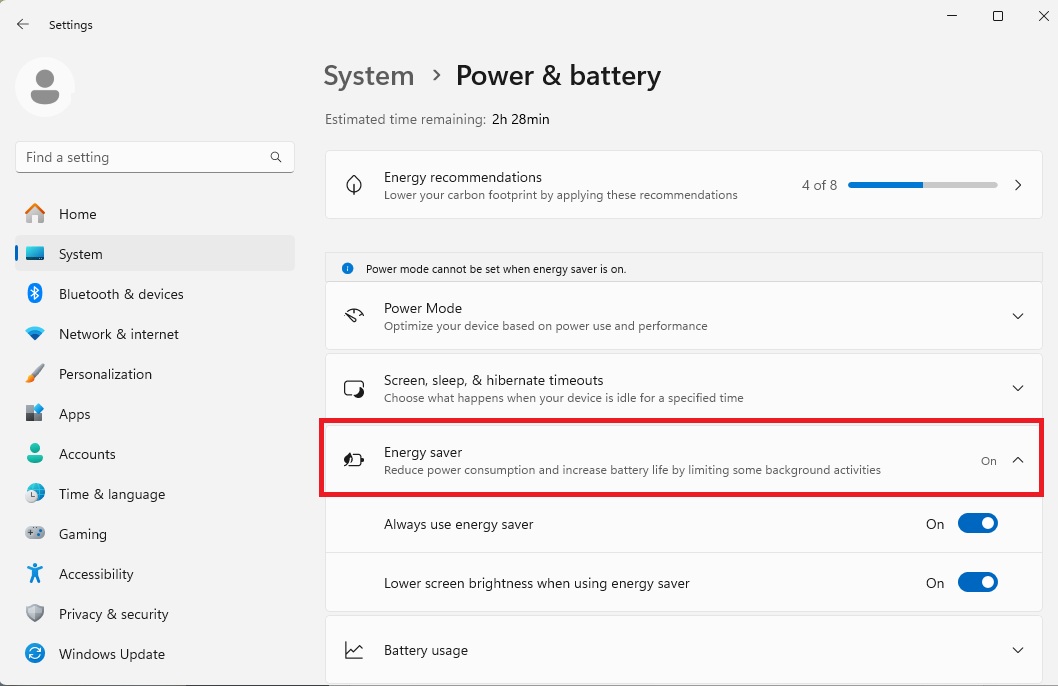Open the user profile avatar
The image size is (1058, 686).
pos(45,87)
